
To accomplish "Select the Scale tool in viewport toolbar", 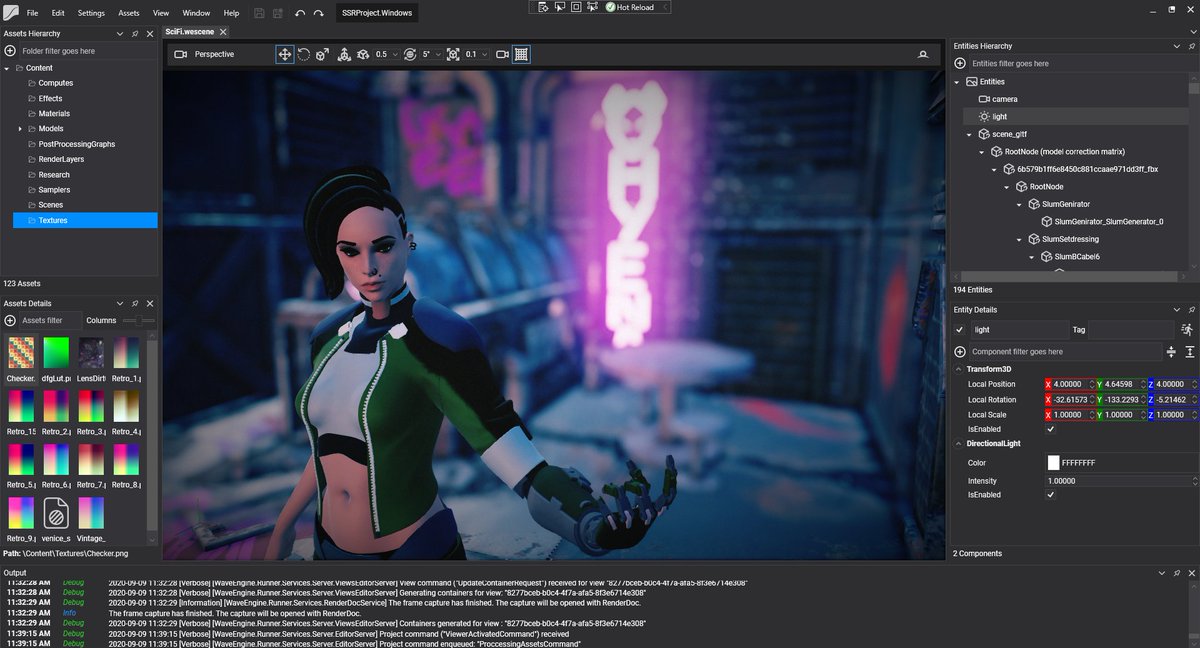I will (x=324, y=55).
